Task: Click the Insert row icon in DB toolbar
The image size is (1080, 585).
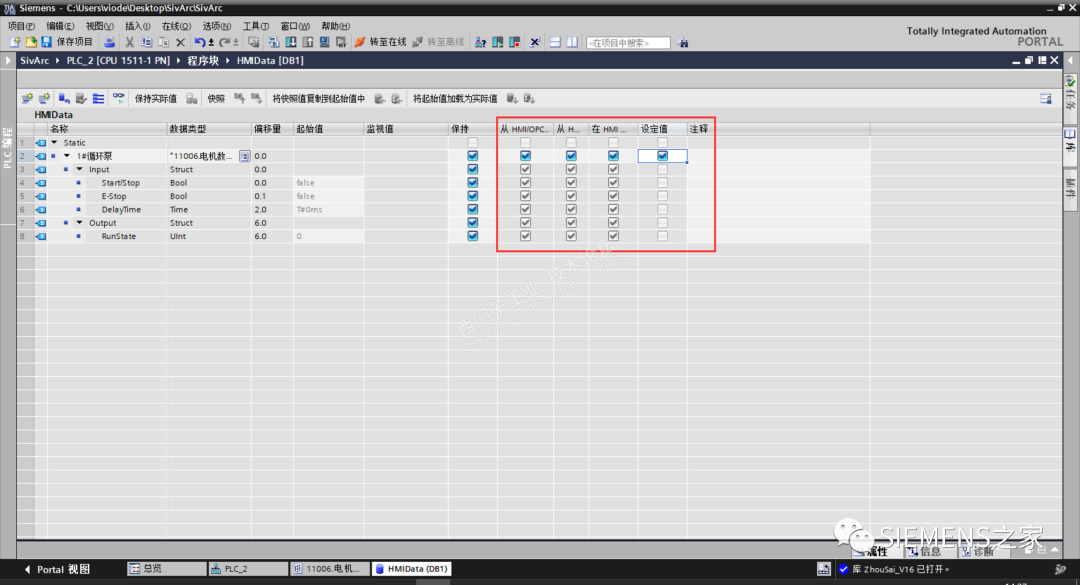Action: (x=27, y=99)
